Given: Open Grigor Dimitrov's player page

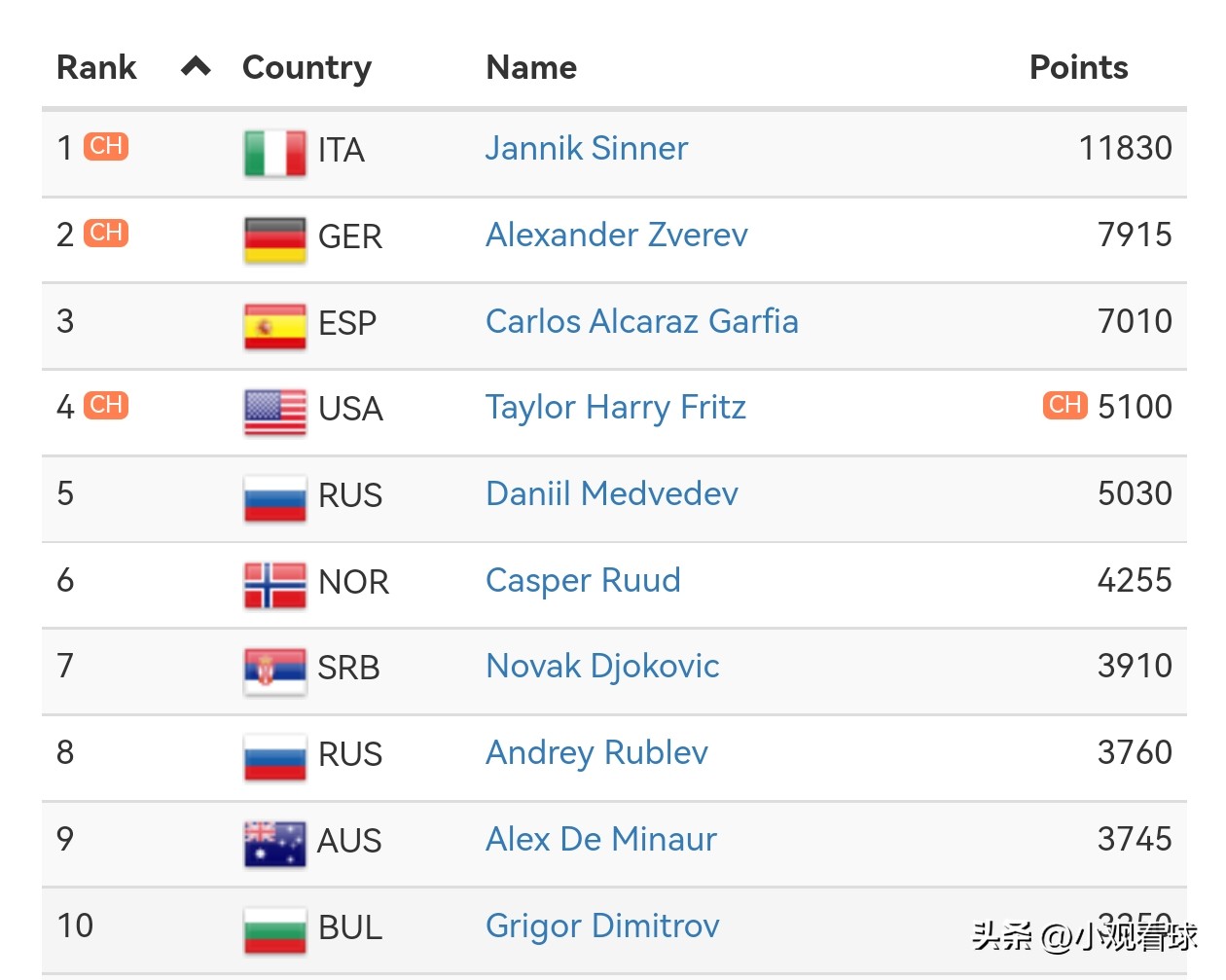Looking at the screenshot, I should (x=602, y=926).
